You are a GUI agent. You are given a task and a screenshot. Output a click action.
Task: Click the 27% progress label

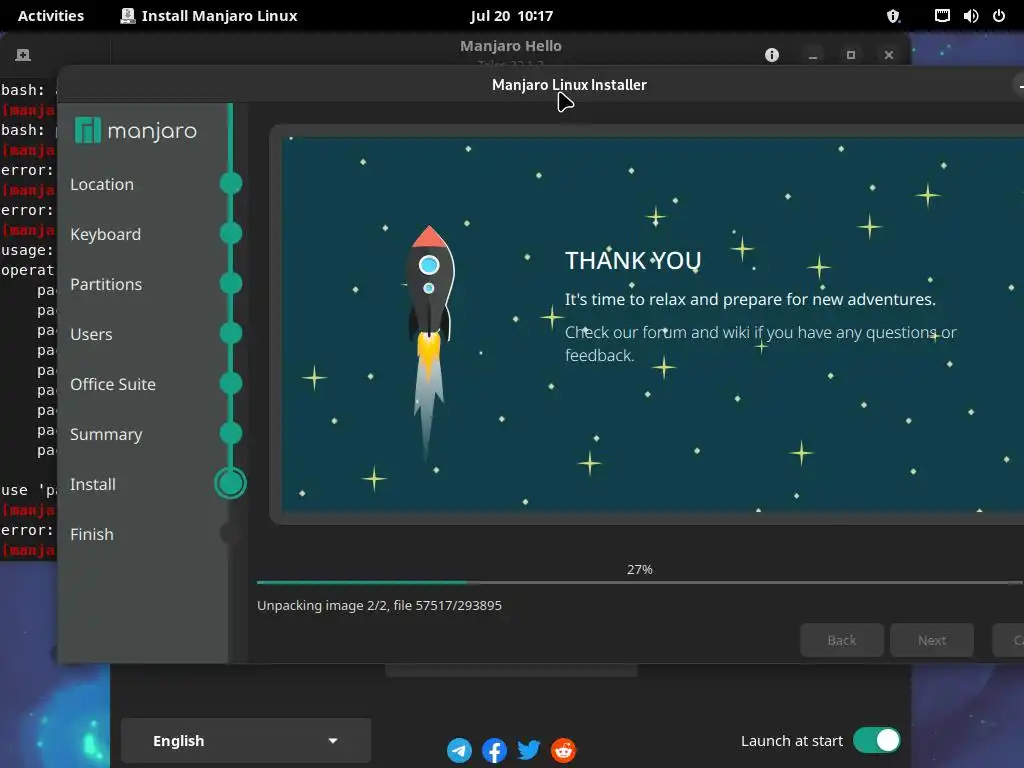pos(640,569)
